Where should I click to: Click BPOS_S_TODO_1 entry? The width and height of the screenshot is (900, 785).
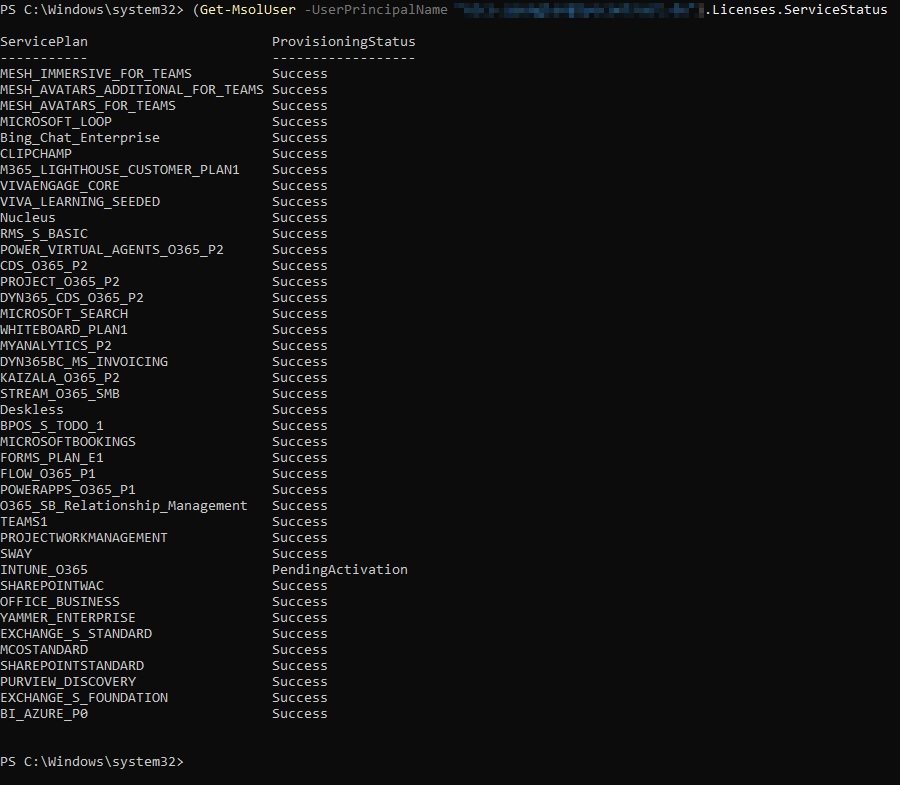click(x=52, y=426)
